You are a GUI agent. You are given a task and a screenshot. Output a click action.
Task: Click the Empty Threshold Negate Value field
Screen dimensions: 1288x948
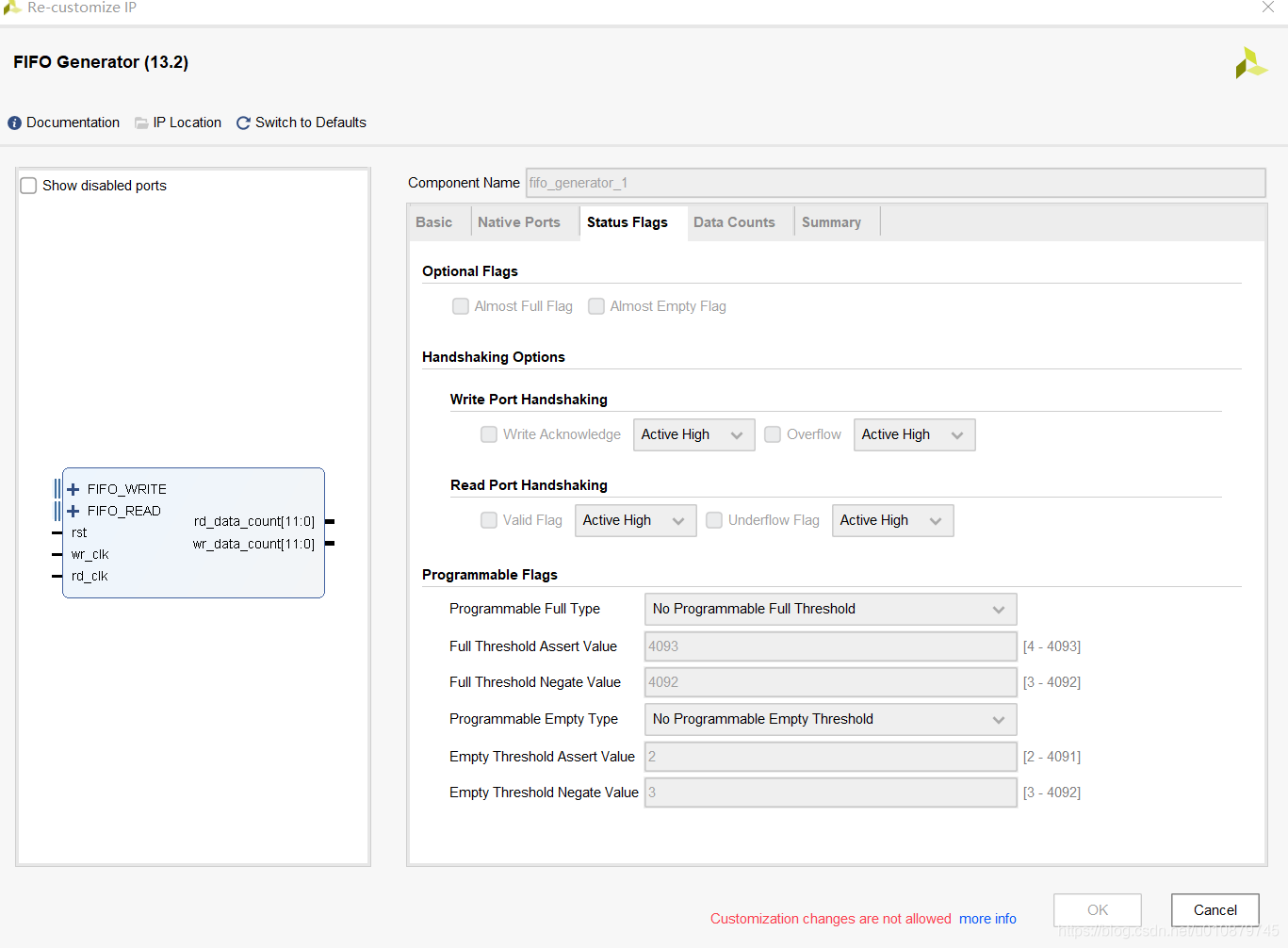(x=831, y=793)
